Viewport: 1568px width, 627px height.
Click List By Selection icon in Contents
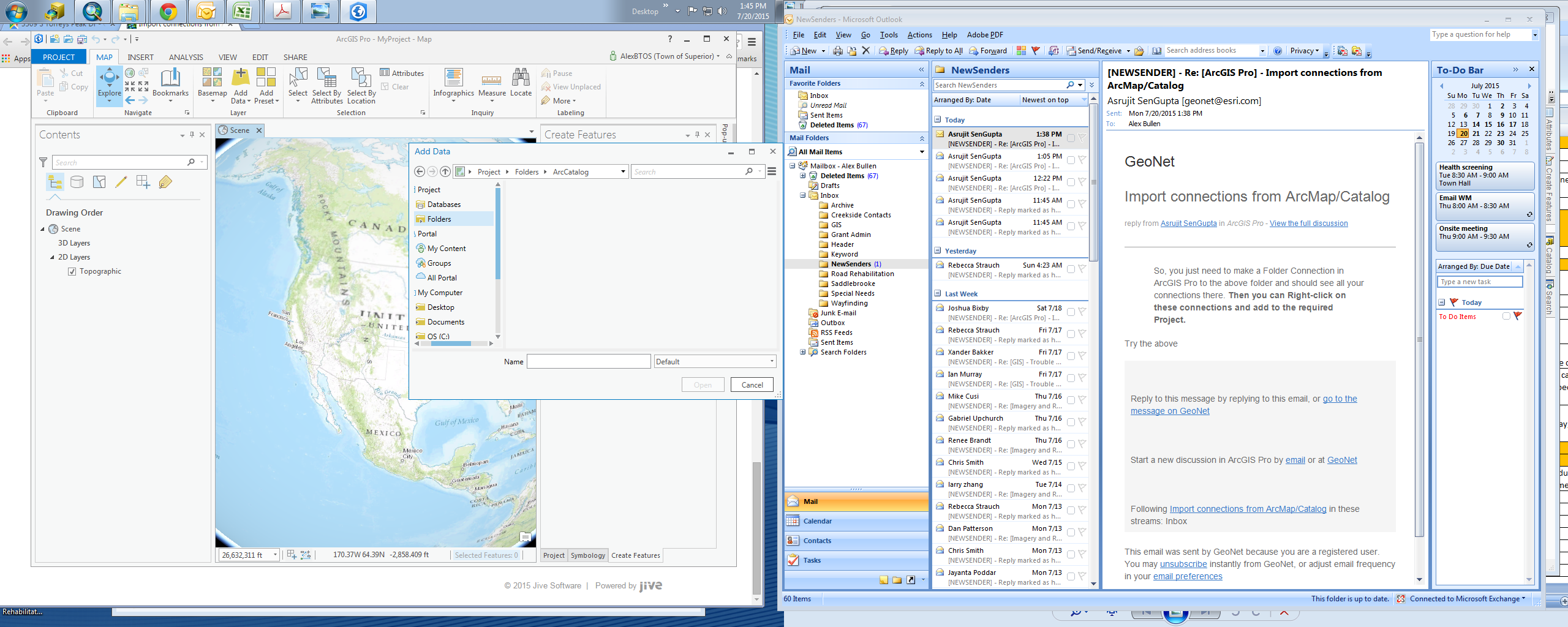click(99, 182)
